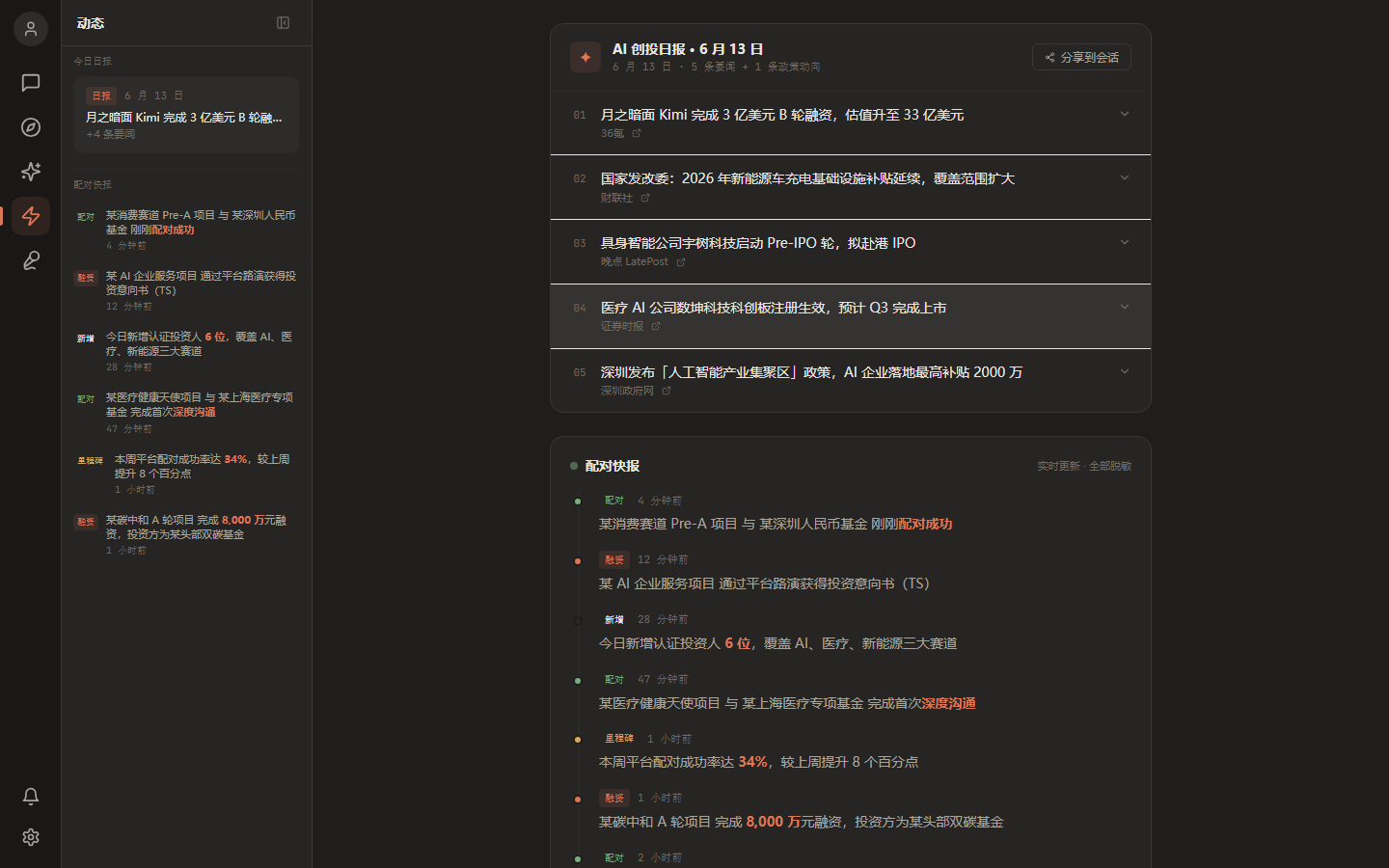
Task: Open sidebar item 某碳中和 A 轮项目
Action: 186,534
